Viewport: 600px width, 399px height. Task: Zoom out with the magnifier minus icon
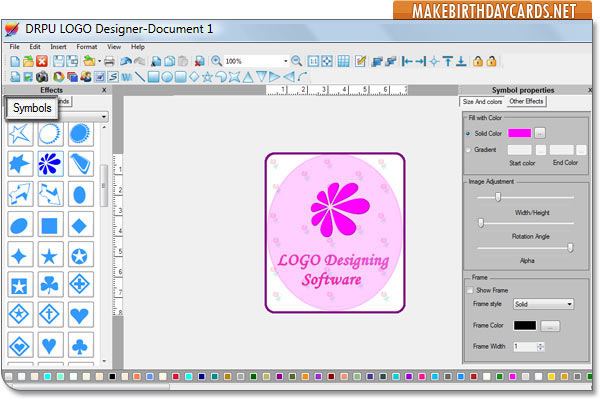click(296, 61)
